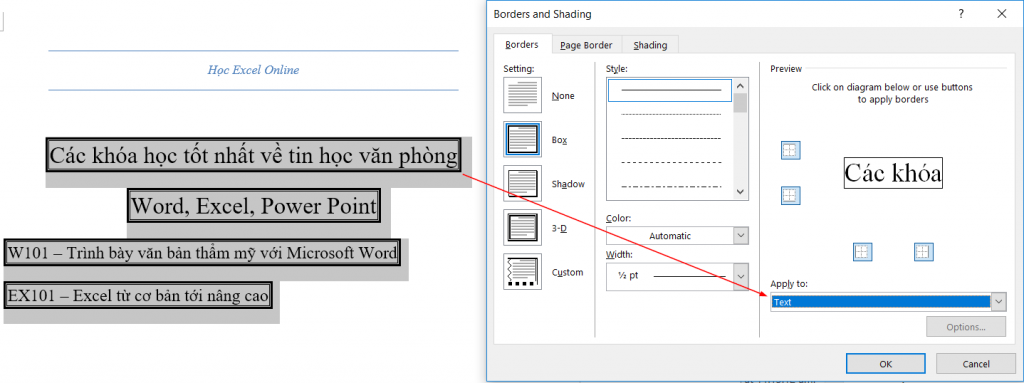Screen dimensions: 1024x383
Task: Confirm with the OK button
Action: (885, 364)
